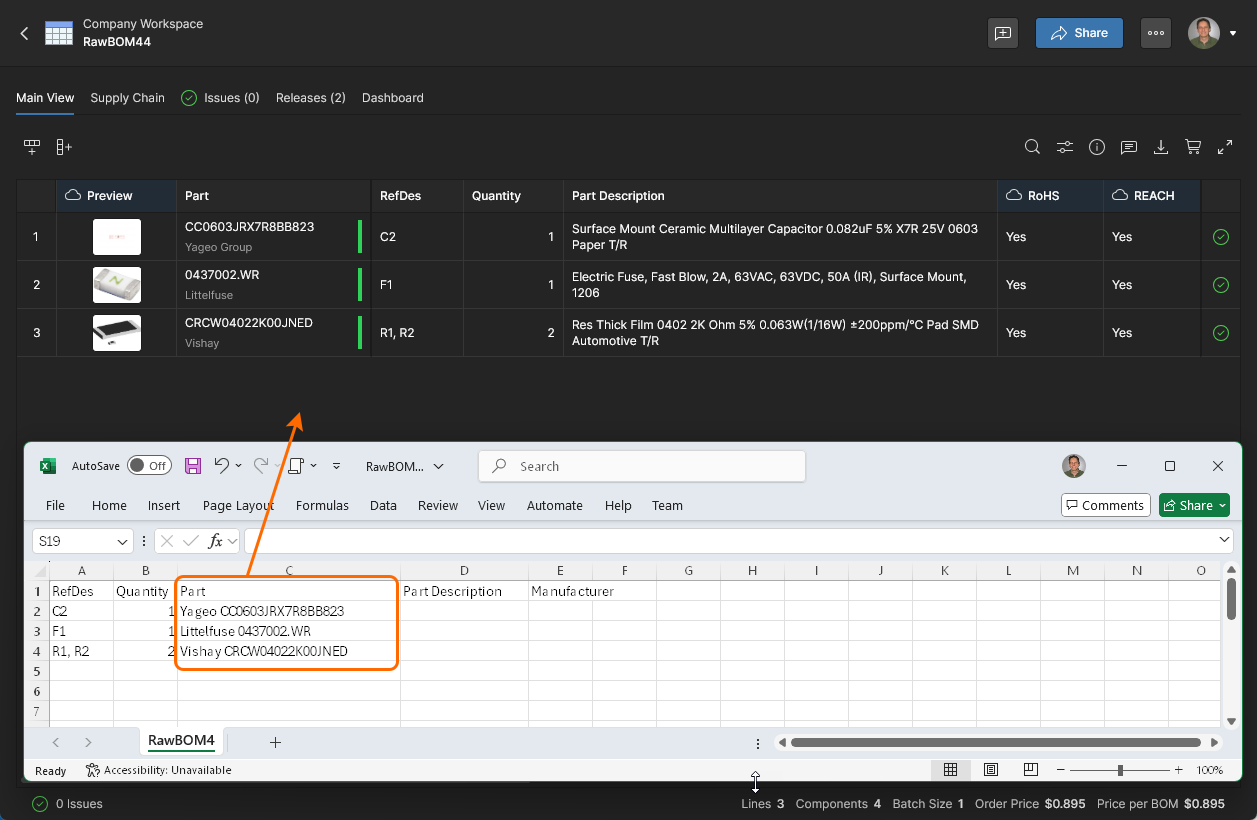The image size is (1257, 820).
Task: Click the add row icon
Action: coord(32,147)
